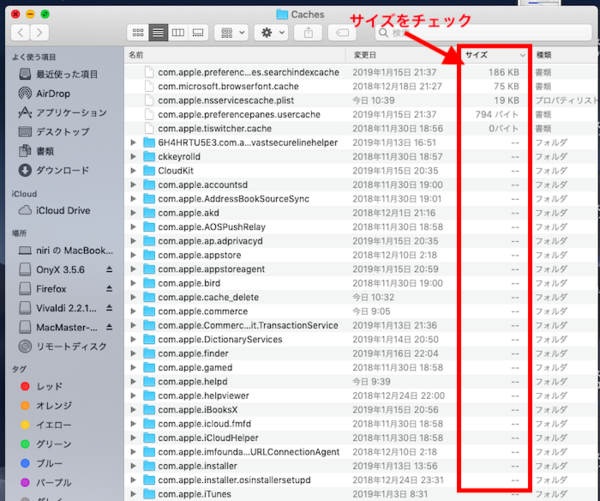Filter by the イエロー tag
600x501 pixels.
tap(46, 425)
